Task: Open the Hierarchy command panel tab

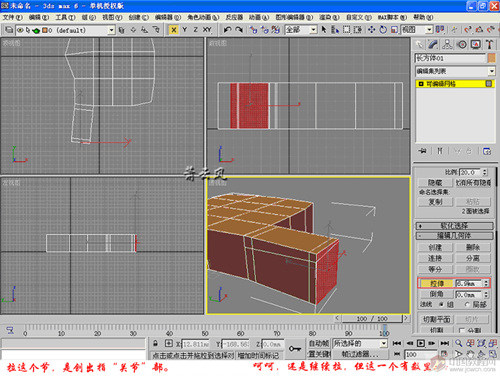Action: [447, 45]
